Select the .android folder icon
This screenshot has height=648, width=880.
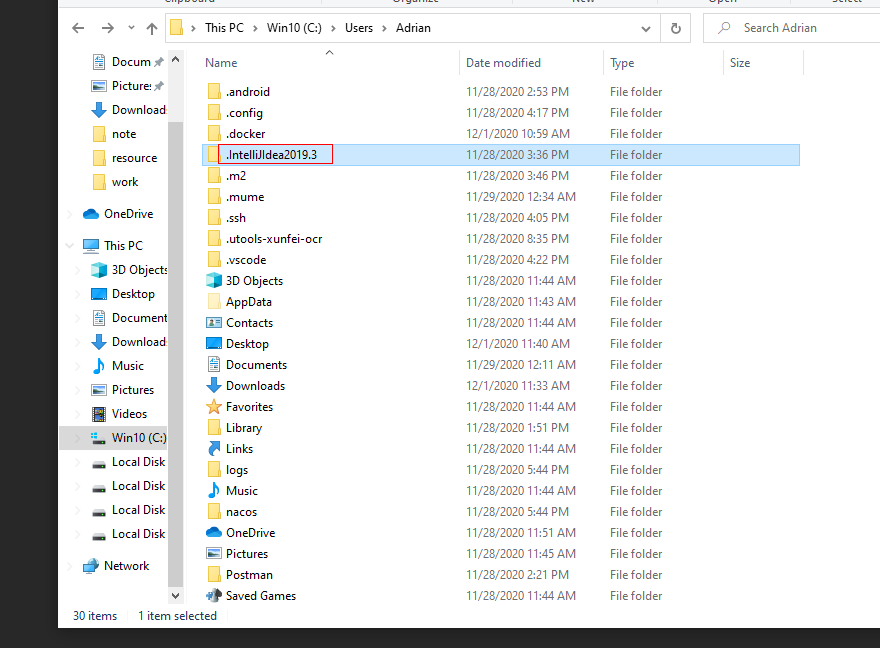pyautogui.click(x=214, y=91)
